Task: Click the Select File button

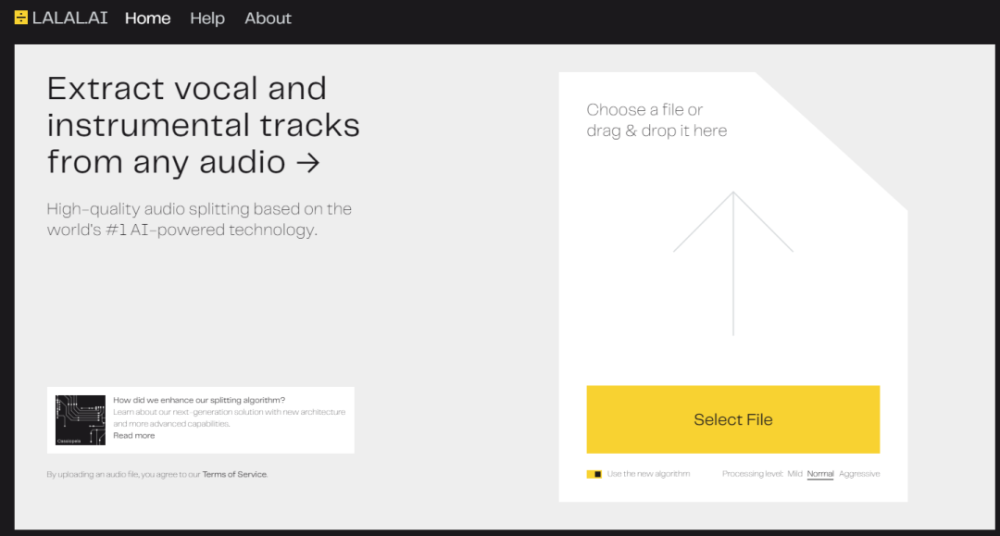Action: (x=733, y=419)
